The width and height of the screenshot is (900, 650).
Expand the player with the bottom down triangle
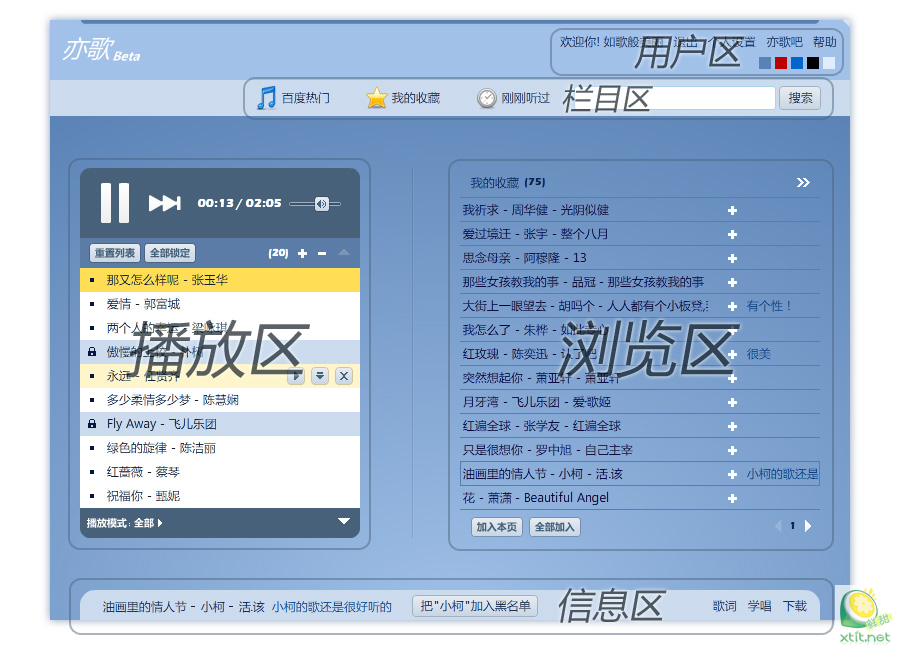[344, 521]
